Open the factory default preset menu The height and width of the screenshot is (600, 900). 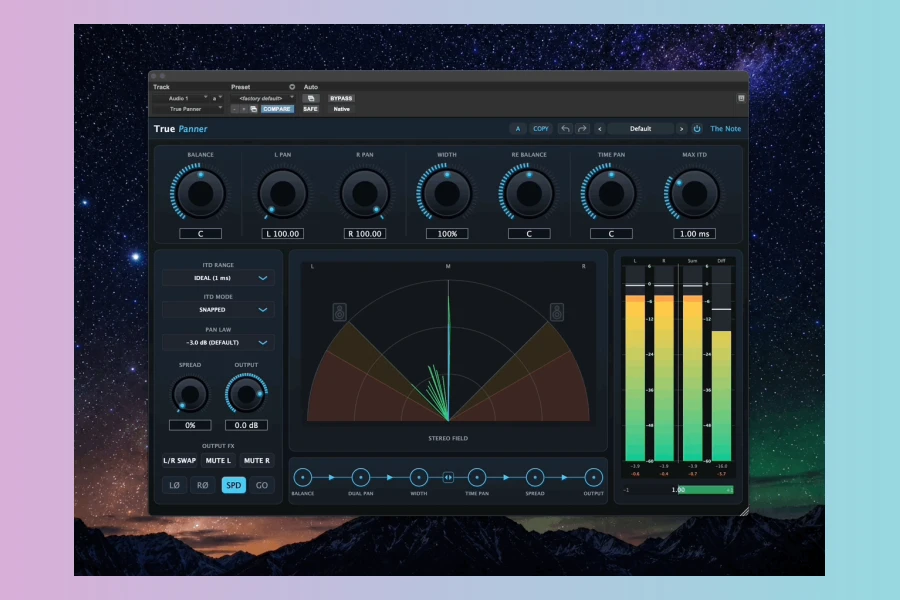coord(262,98)
